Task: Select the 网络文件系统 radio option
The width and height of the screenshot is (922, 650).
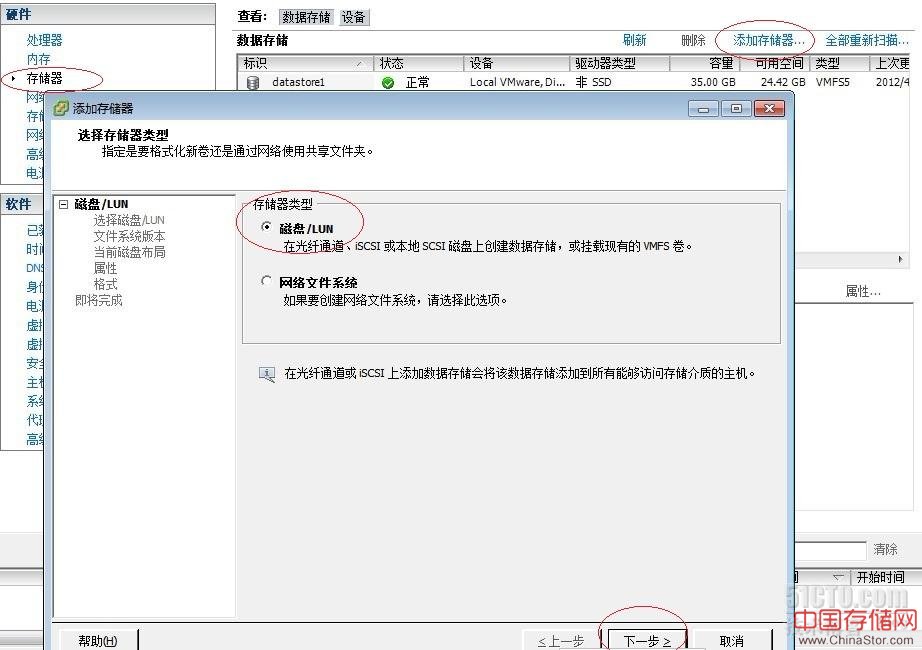Action: point(266,281)
